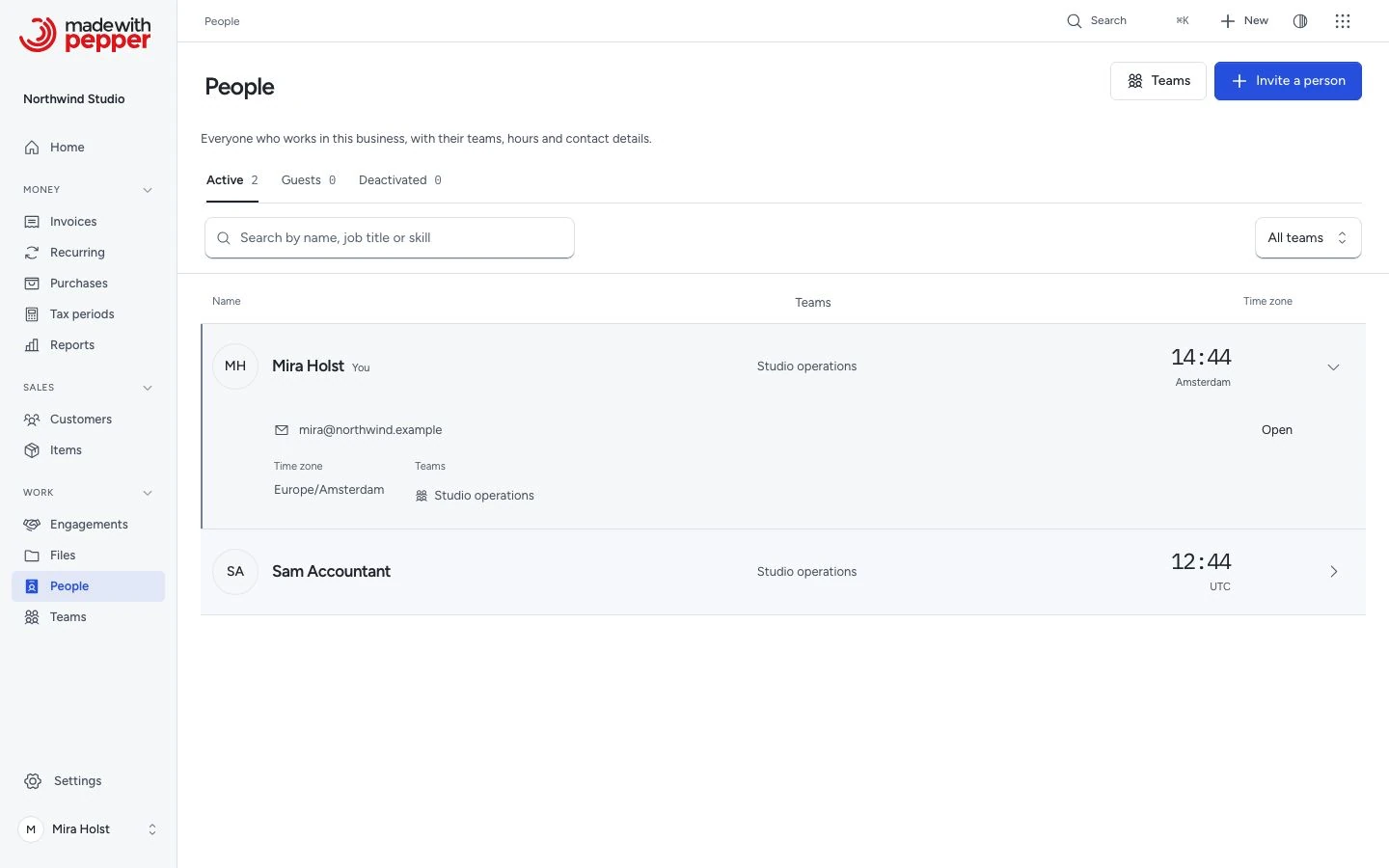The width and height of the screenshot is (1389, 868).
Task: Click the People breadcrumb
Action: 222,21
